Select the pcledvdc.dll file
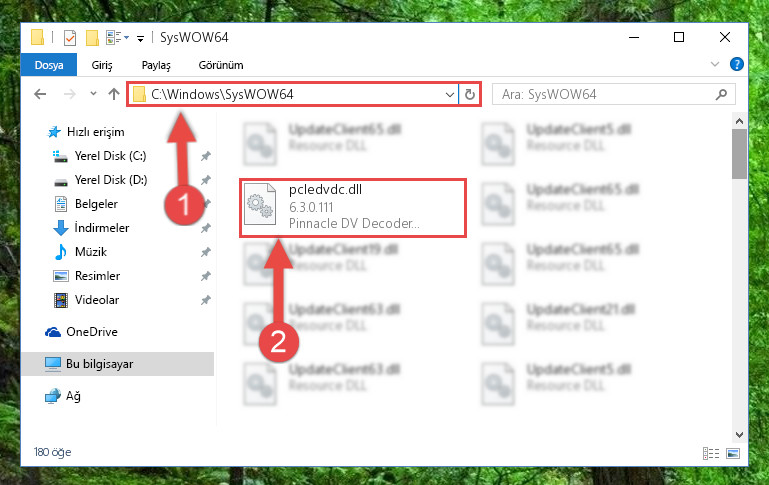 coord(353,208)
